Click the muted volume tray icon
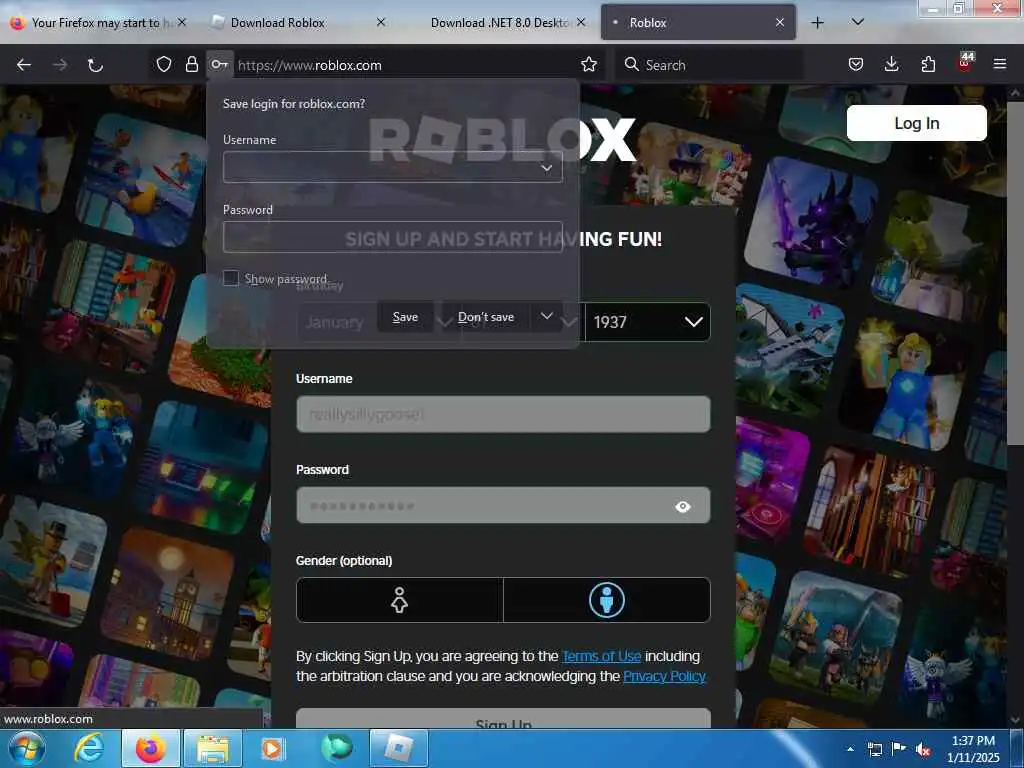1024x768 pixels. (923, 750)
